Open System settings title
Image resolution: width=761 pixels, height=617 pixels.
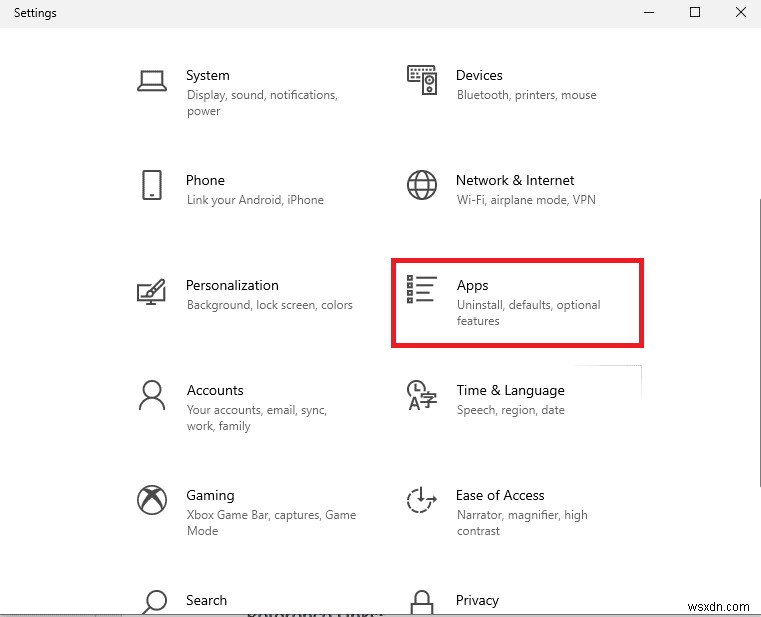click(x=208, y=75)
